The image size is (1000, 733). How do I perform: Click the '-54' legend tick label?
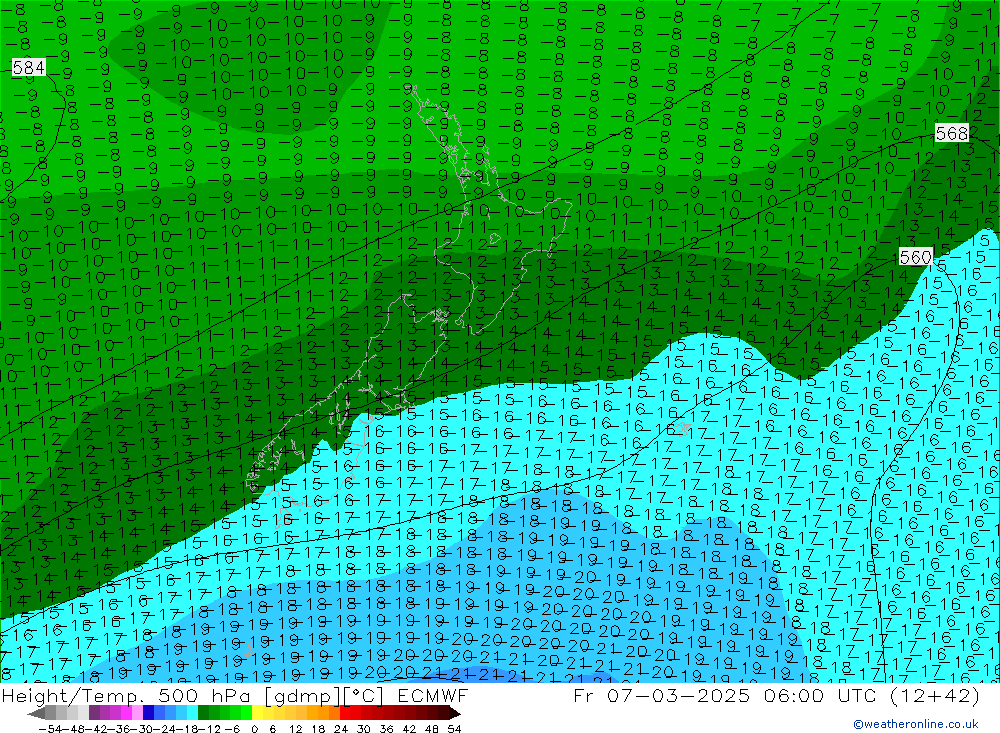coord(50,729)
